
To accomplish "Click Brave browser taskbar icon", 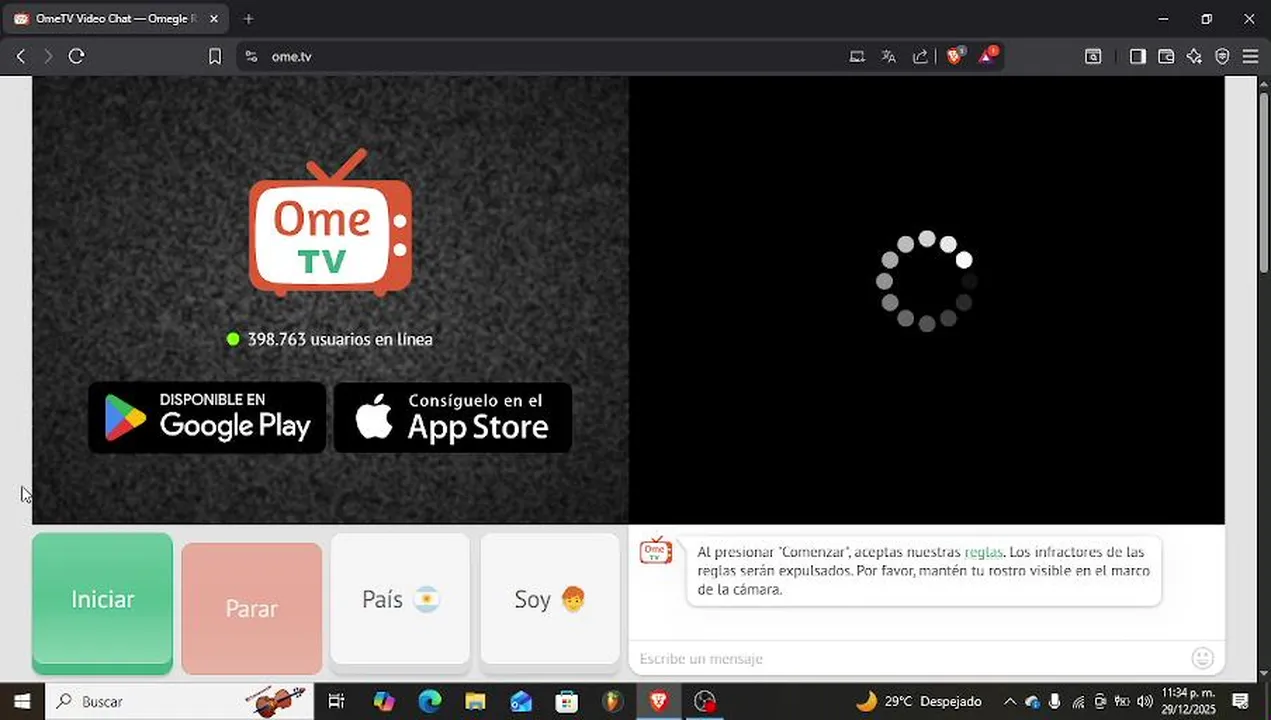I will pos(658,701).
